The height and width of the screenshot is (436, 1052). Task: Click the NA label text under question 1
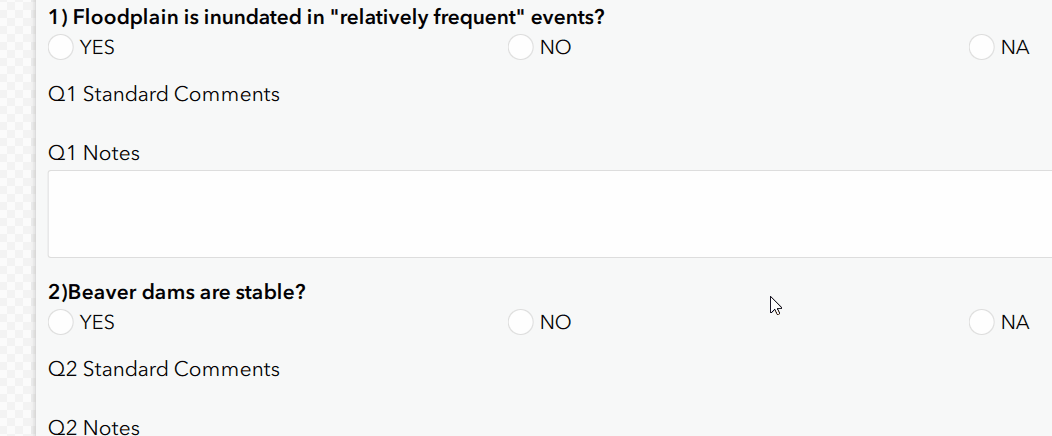tap(1015, 48)
